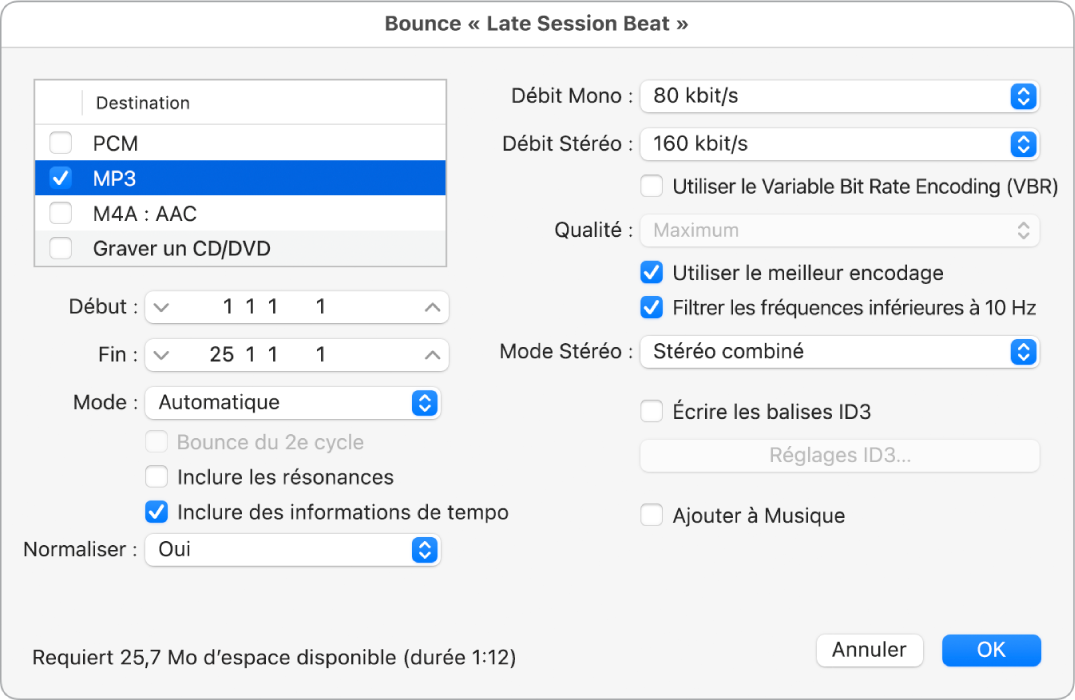Check Ajouter à Musique
This screenshot has width=1075, height=700.
pyautogui.click(x=651, y=515)
